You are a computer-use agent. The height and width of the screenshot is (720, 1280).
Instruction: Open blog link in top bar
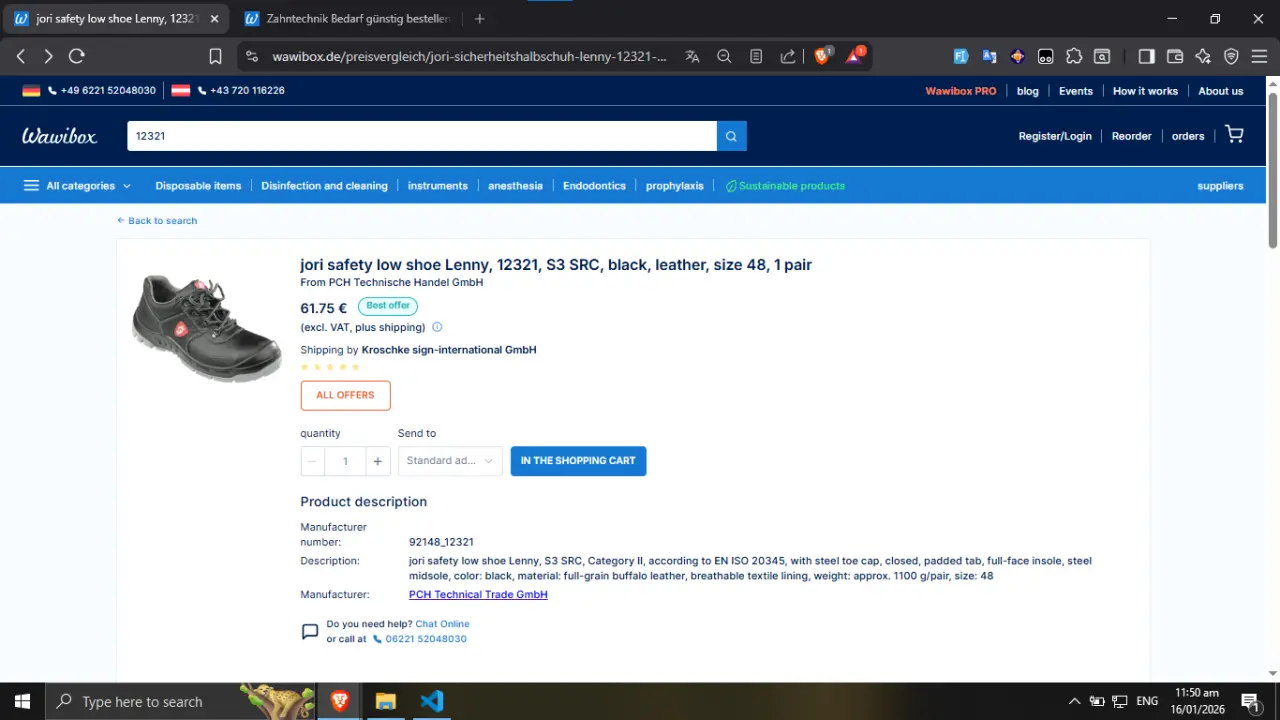coord(1028,91)
